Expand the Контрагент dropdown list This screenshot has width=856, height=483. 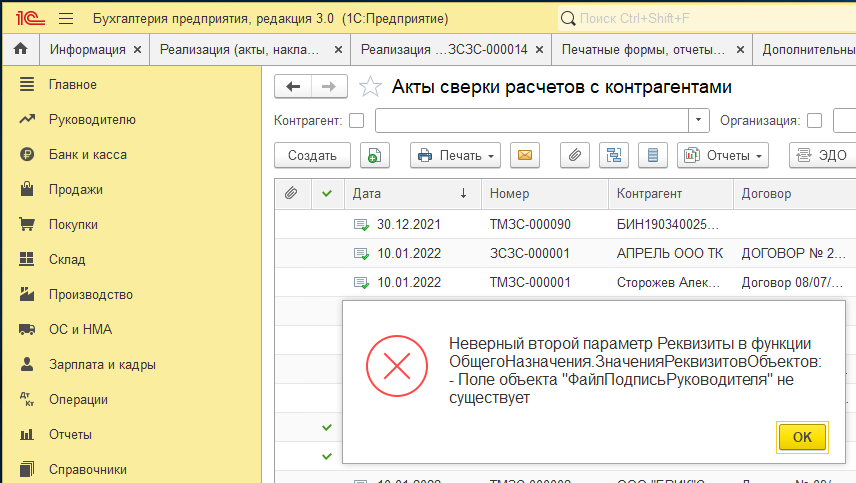tap(698, 121)
